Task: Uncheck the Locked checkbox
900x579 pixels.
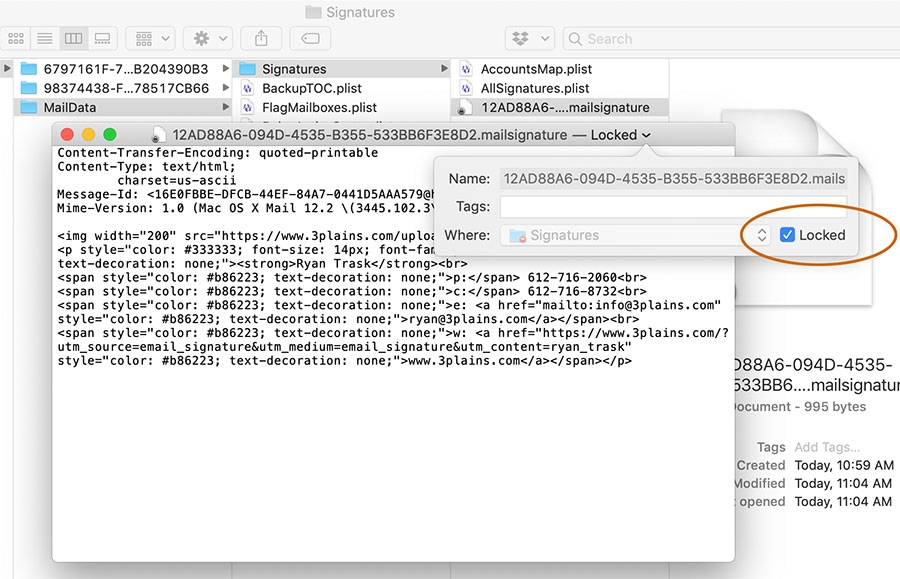Action: coord(787,235)
